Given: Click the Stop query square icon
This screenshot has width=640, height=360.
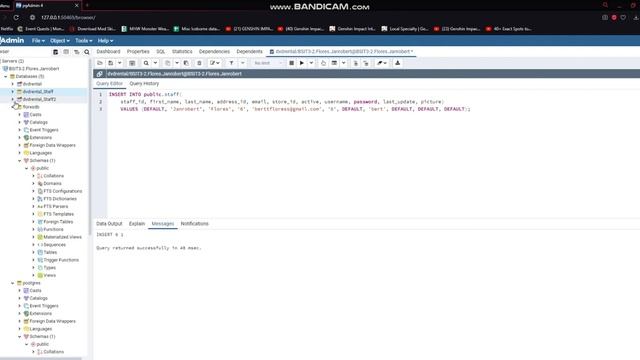Looking at the screenshot, I should tap(291, 63).
